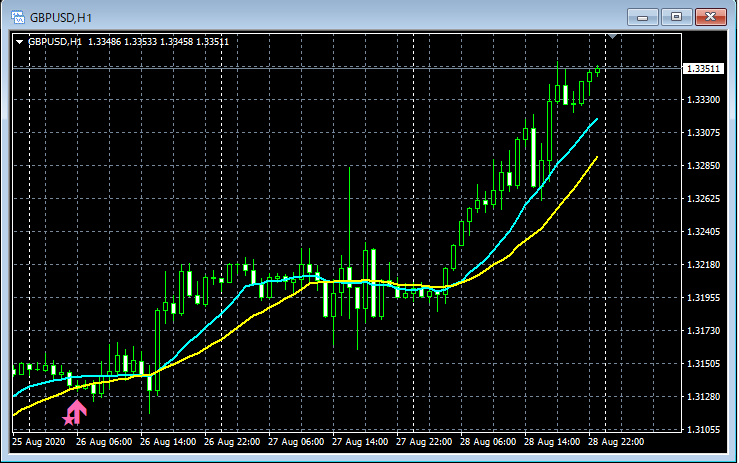The image size is (739, 463).
Task: Minimize the GBPUSD,H1 chart window
Action: [642, 17]
